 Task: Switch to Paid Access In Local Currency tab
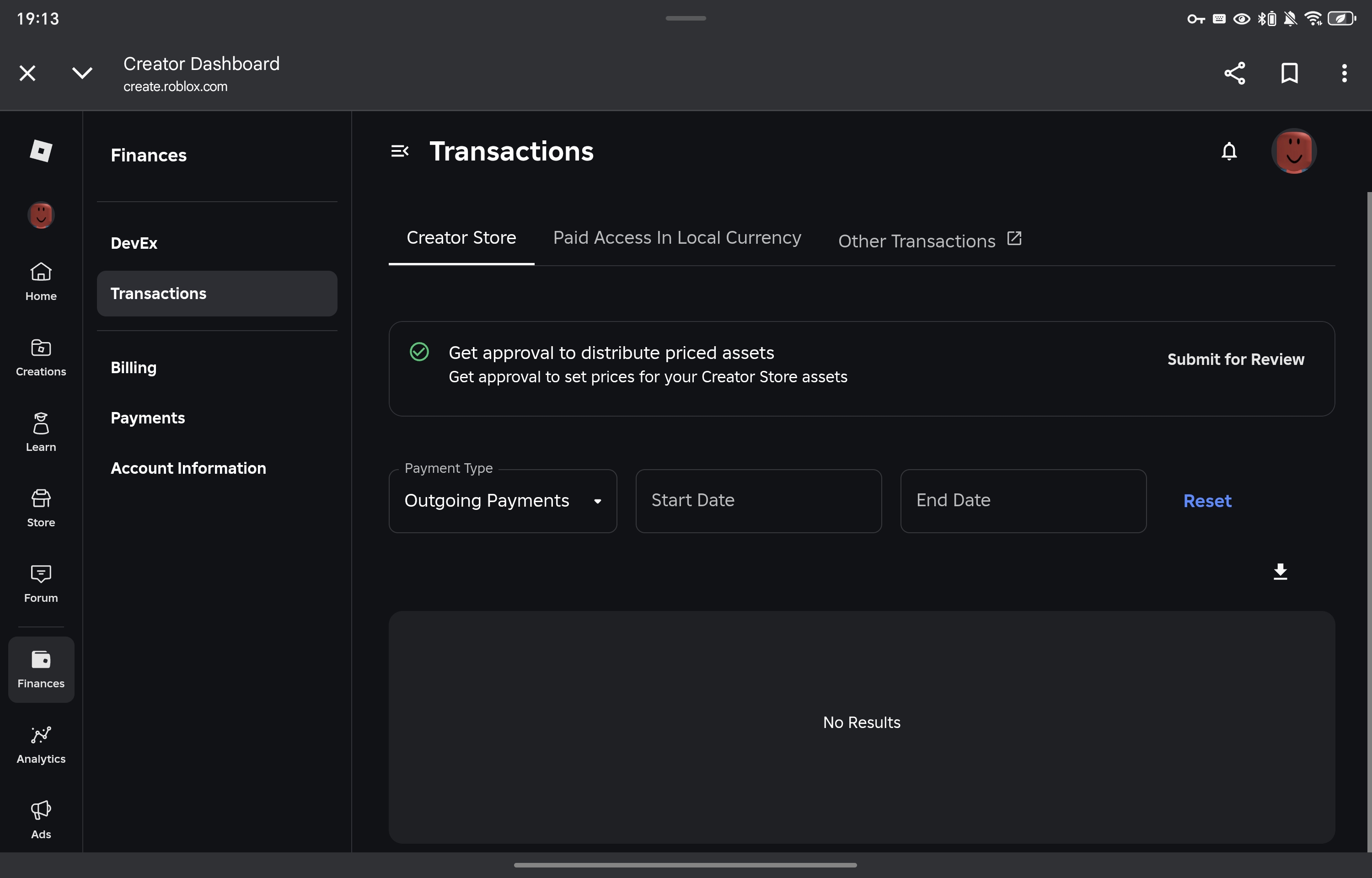tap(677, 238)
